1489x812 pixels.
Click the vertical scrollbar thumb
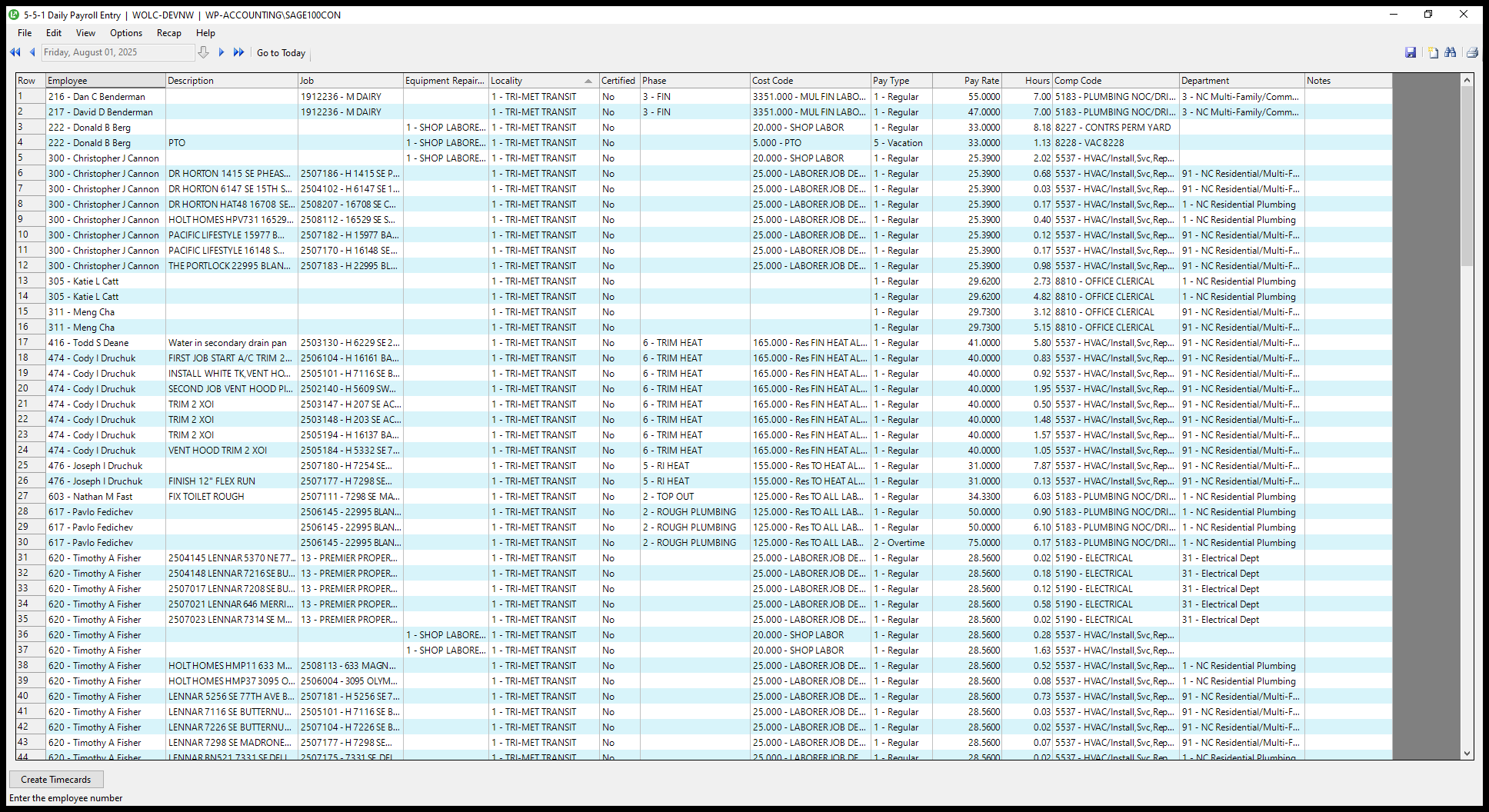pos(1467,177)
